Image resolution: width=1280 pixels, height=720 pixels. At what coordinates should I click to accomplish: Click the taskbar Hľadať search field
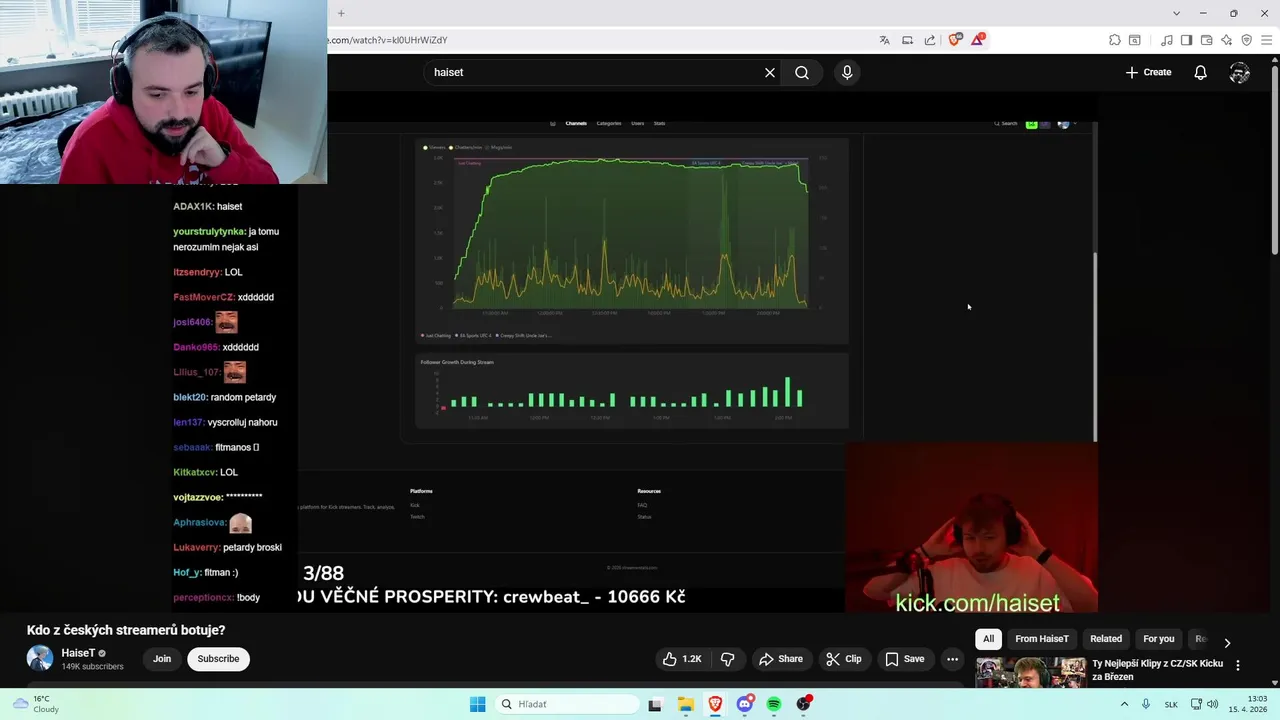click(568, 704)
